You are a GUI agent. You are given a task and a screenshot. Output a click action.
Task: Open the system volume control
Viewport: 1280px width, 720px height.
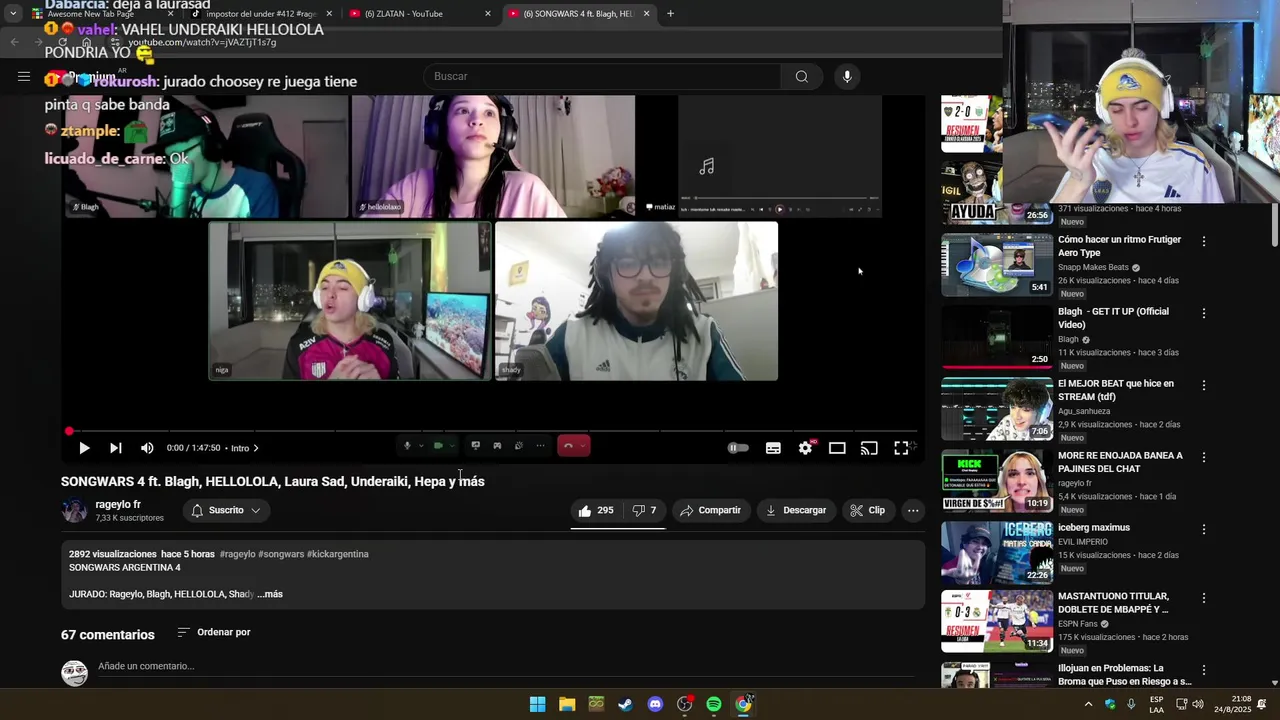click(1198, 704)
